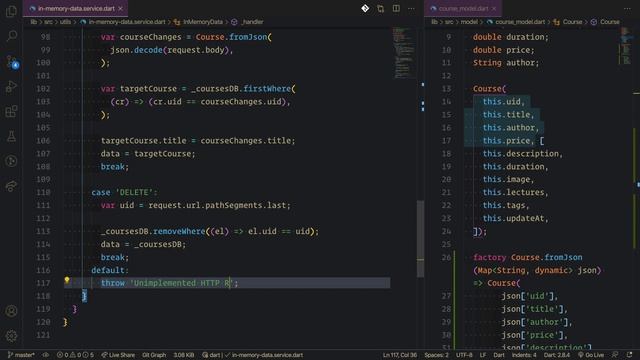Change end of line sequence LF
The width and height of the screenshot is (640, 360).
(x=483, y=355)
